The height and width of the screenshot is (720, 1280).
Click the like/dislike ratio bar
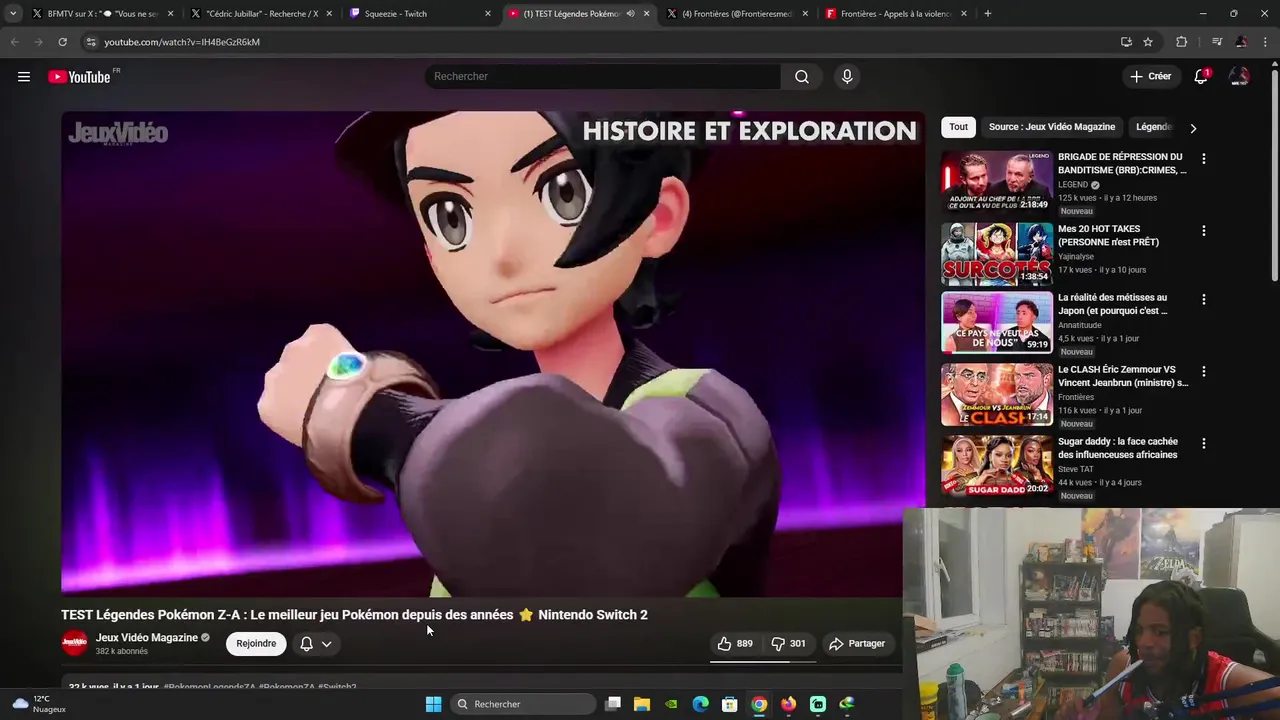pos(763,661)
